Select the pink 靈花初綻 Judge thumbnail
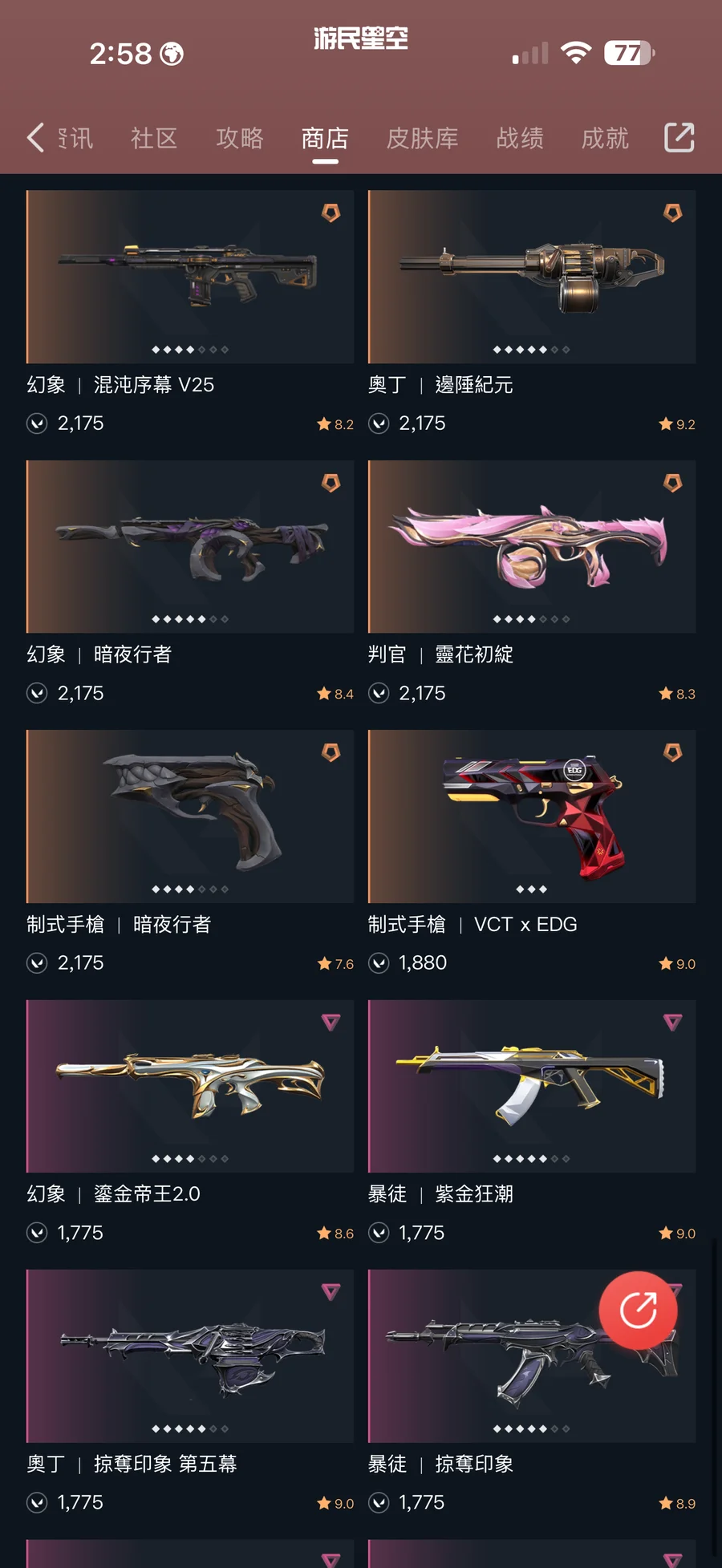 532,547
